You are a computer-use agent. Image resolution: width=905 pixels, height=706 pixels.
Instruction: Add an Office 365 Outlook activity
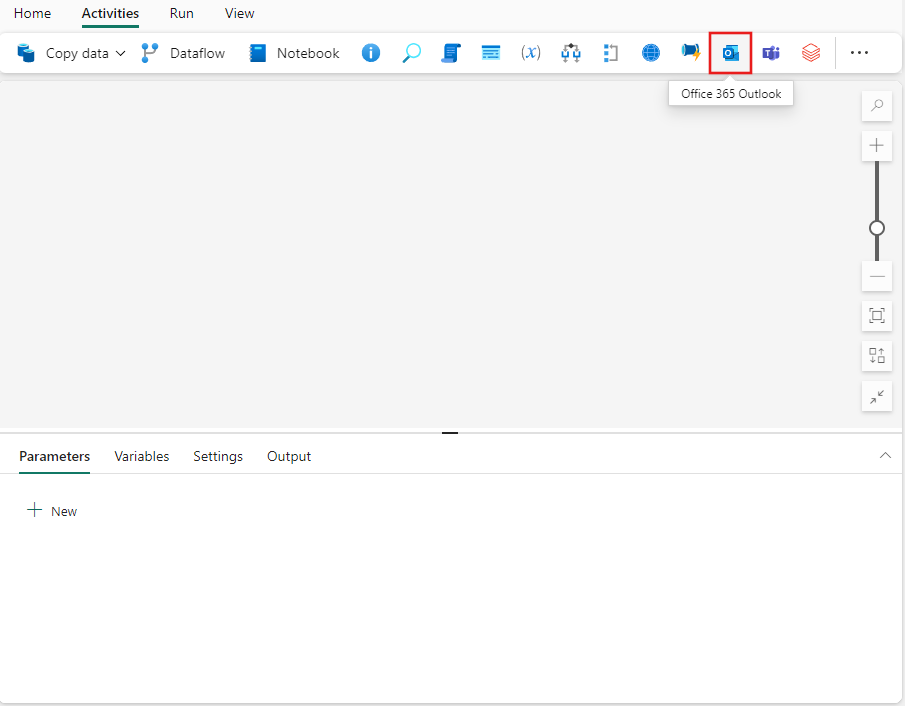point(731,52)
